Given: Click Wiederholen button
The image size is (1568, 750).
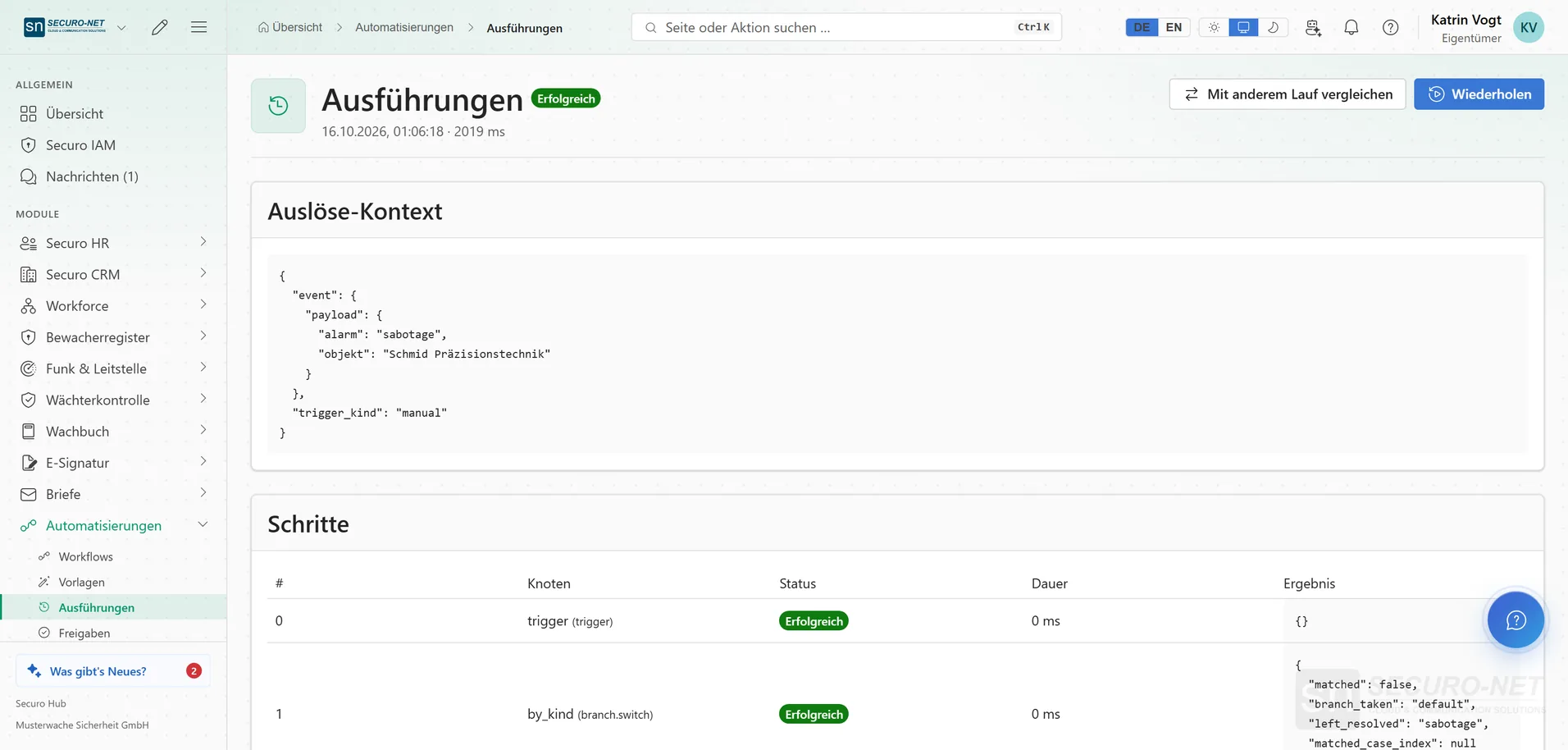Looking at the screenshot, I should 1479,94.
